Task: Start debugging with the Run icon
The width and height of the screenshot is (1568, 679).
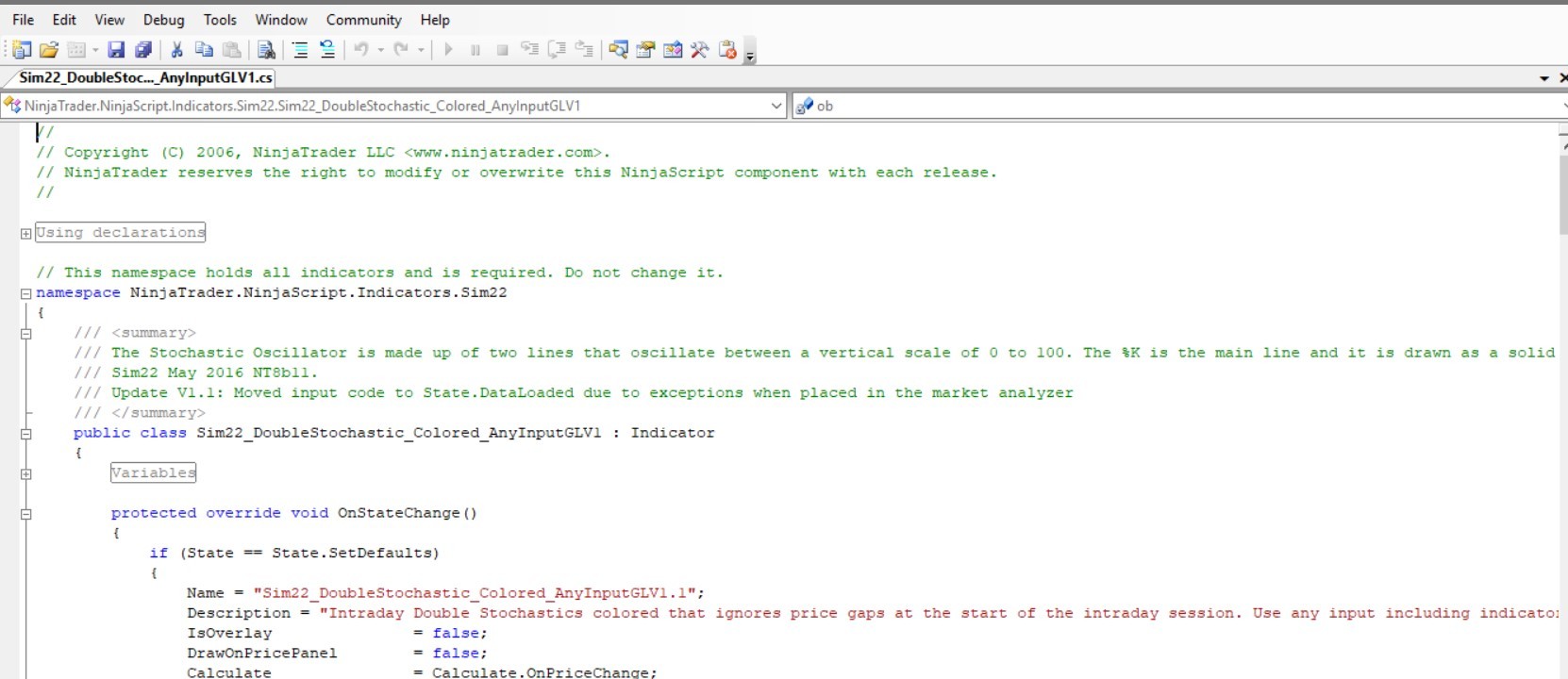Action: (448, 50)
